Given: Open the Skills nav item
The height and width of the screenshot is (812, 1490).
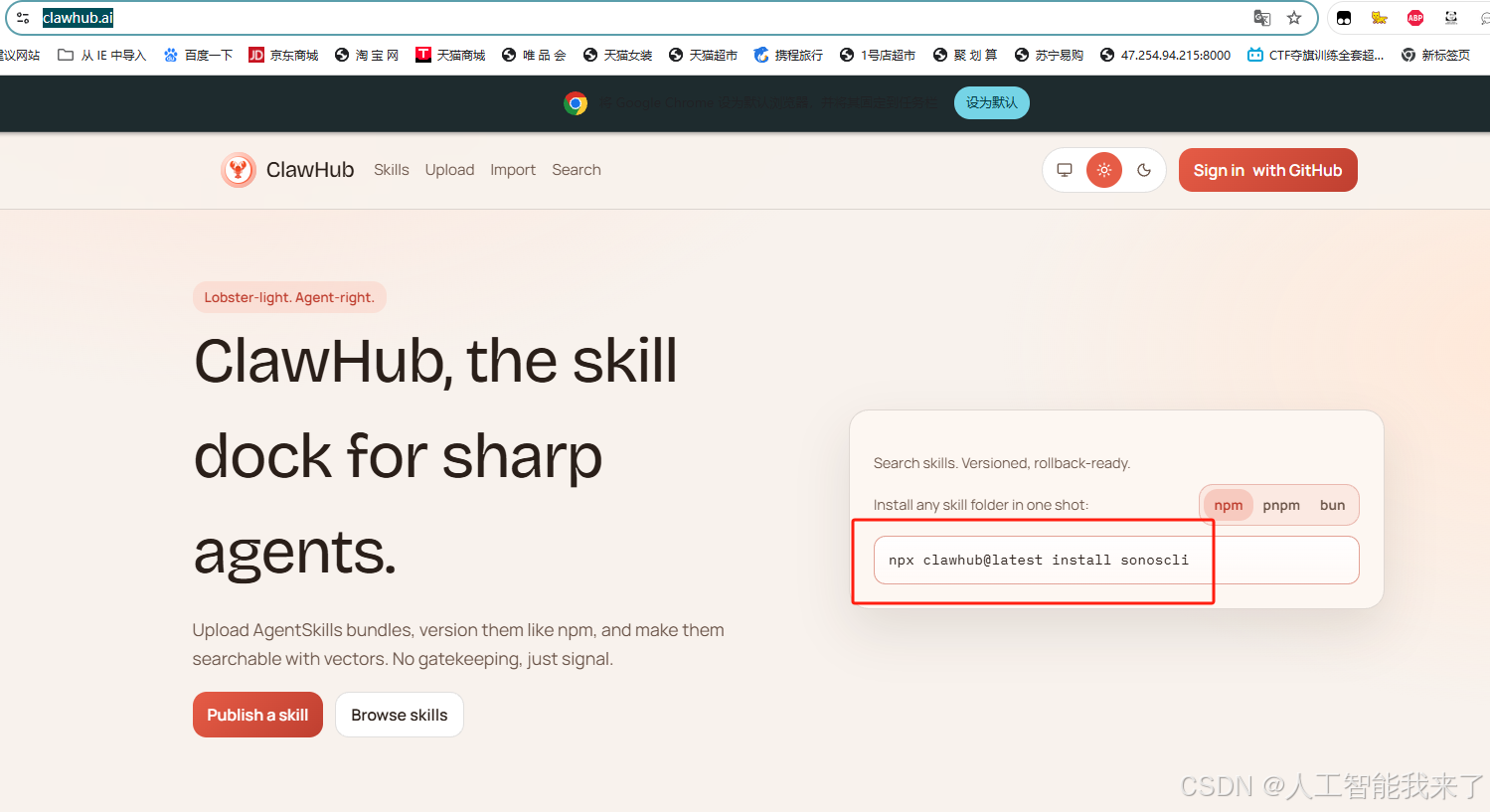Looking at the screenshot, I should pos(392,170).
